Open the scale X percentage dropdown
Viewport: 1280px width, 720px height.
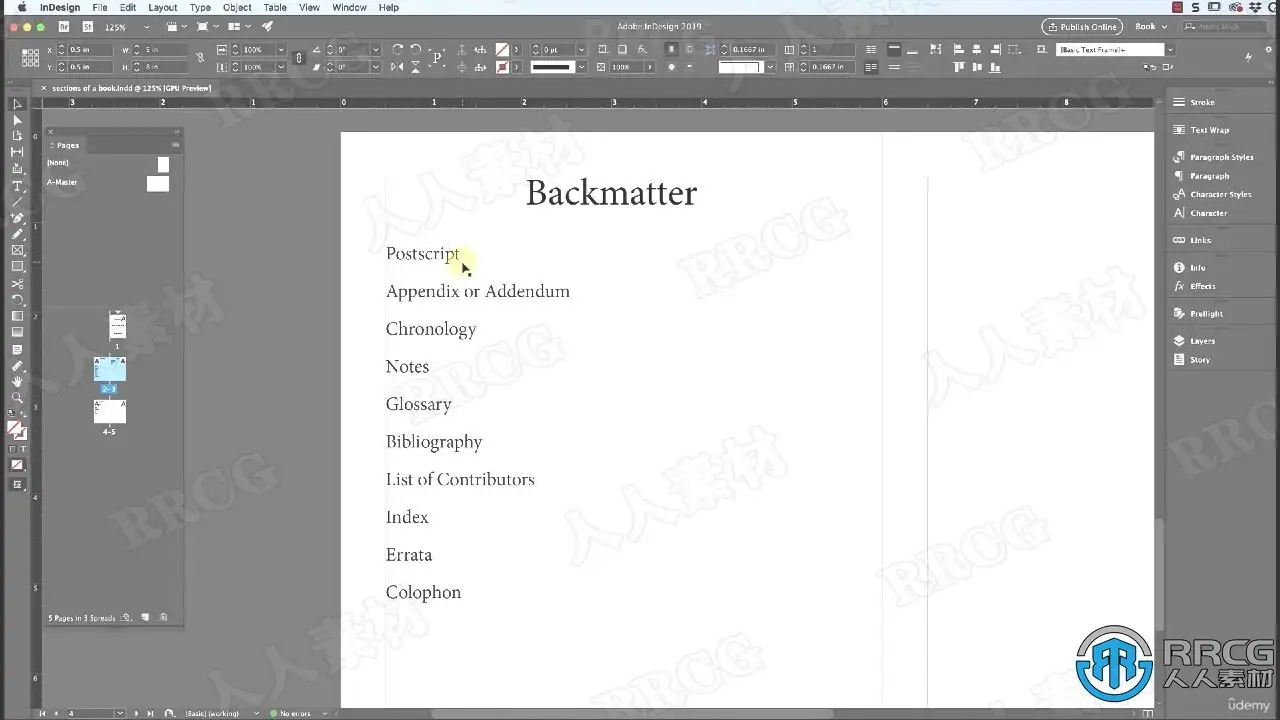tap(281, 49)
